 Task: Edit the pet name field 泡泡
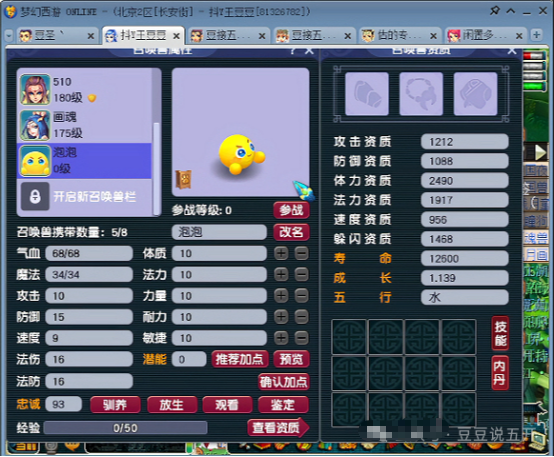219,232
